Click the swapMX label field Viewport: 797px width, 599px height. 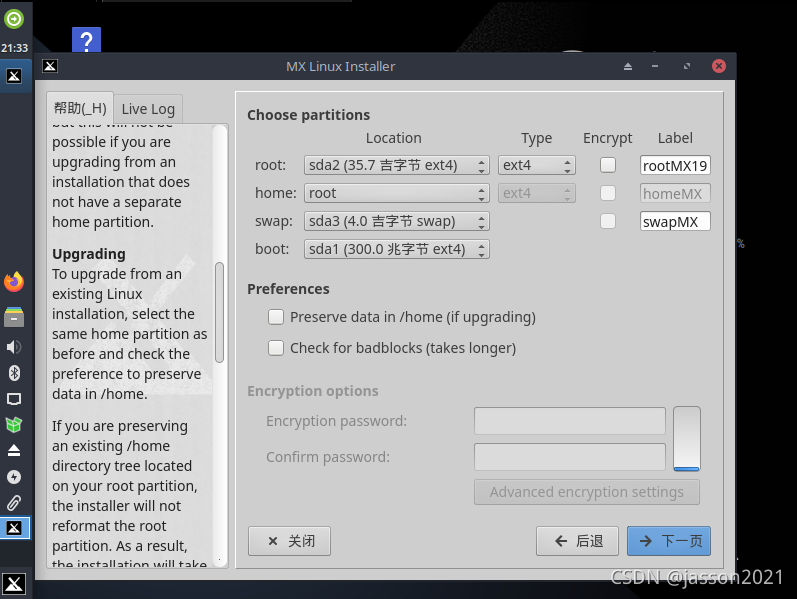pos(675,221)
